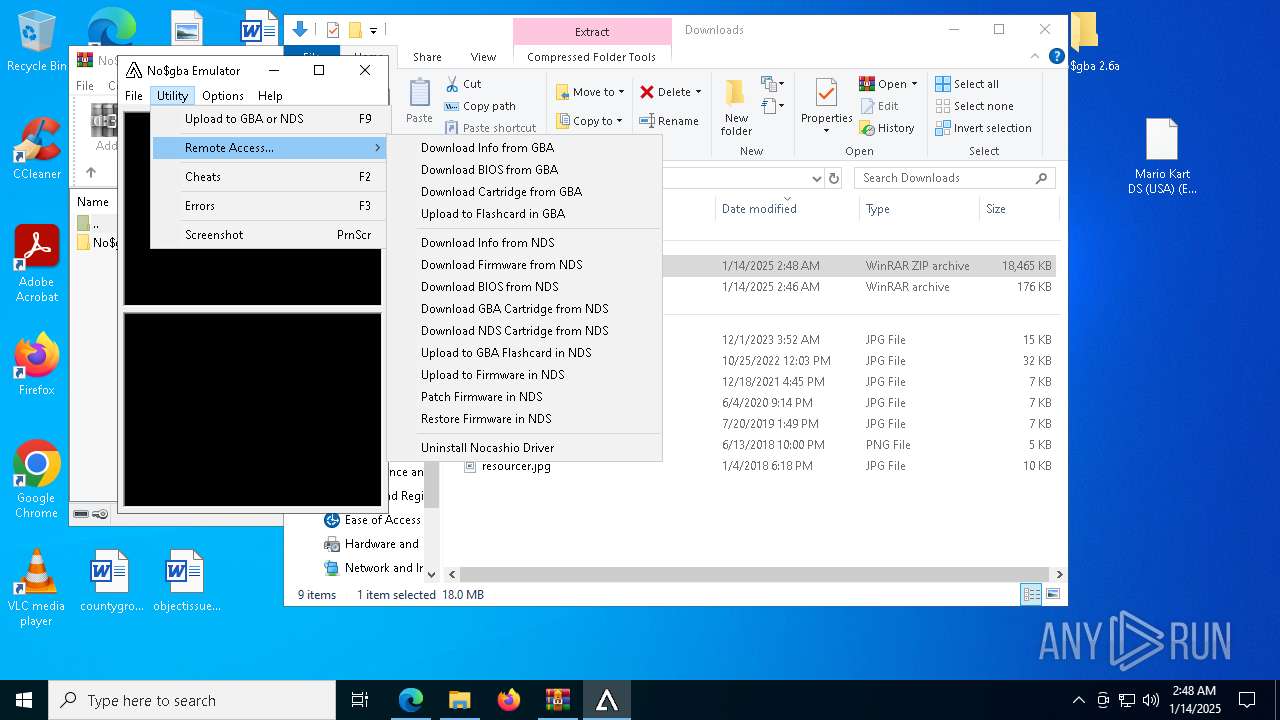The image size is (1280, 720).
Task: Click Copy path in Explorer ribbon
Action: tap(480, 106)
